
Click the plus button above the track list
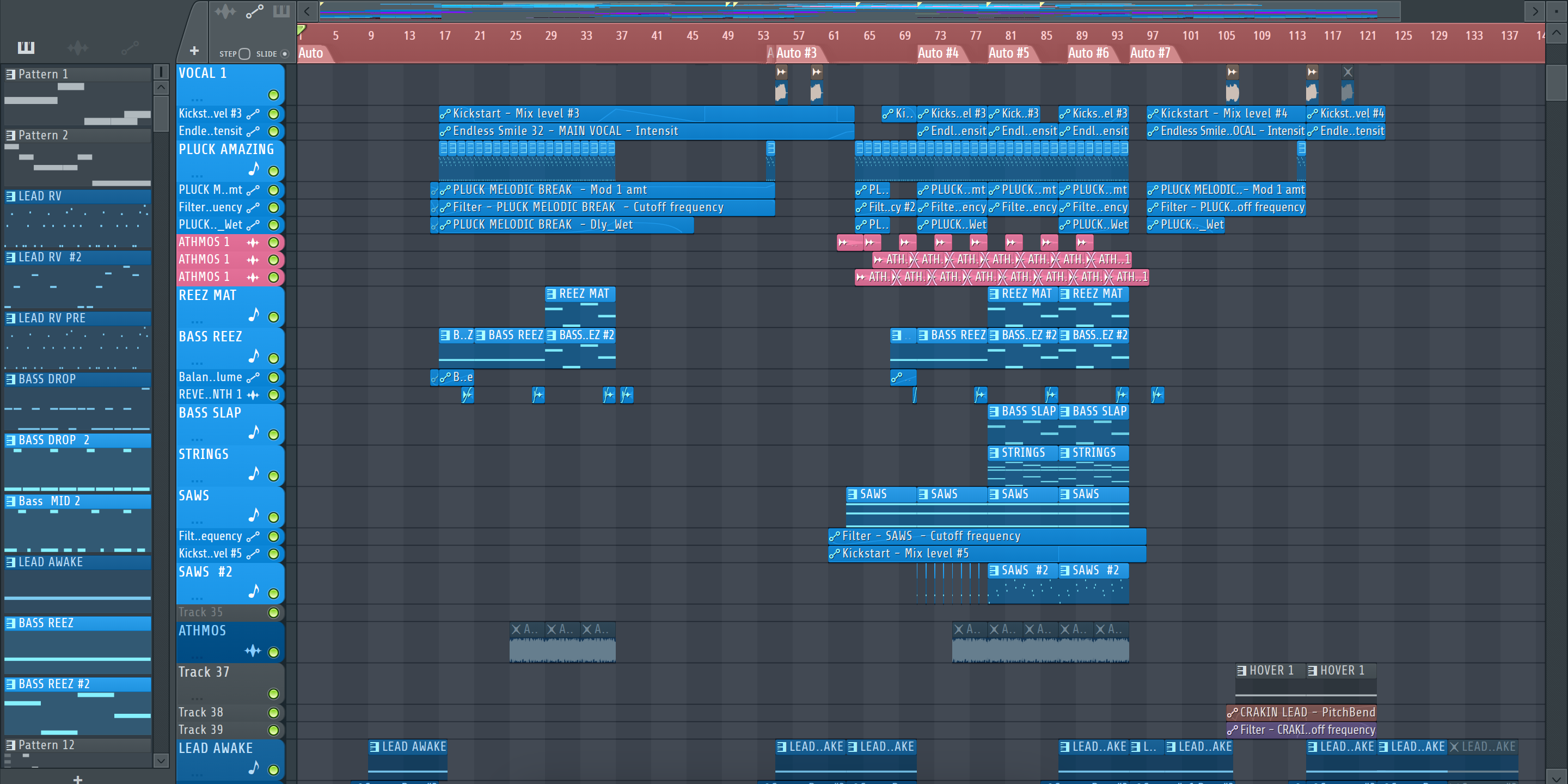click(x=194, y=51)
